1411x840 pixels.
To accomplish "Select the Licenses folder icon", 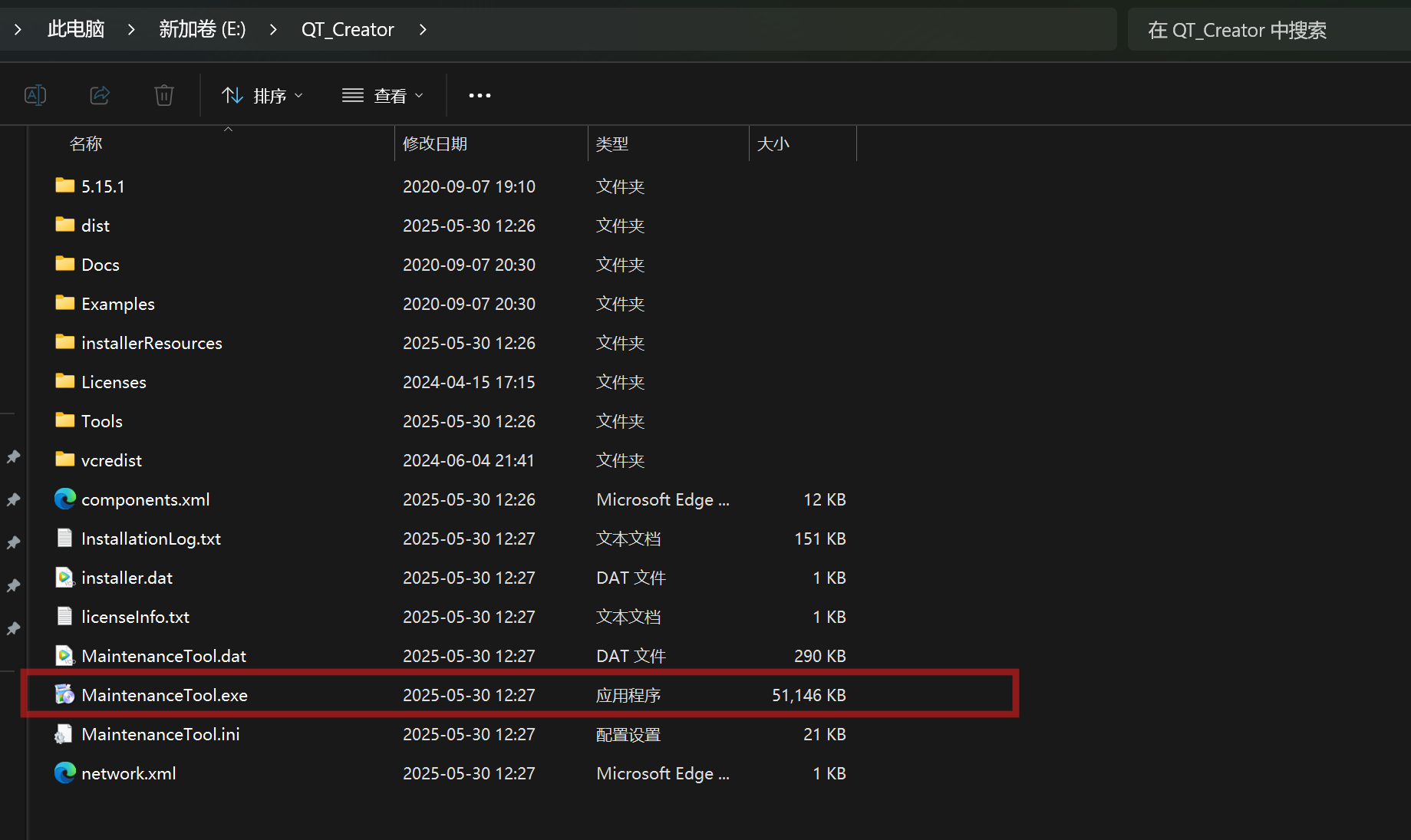I will click(65, 381).
